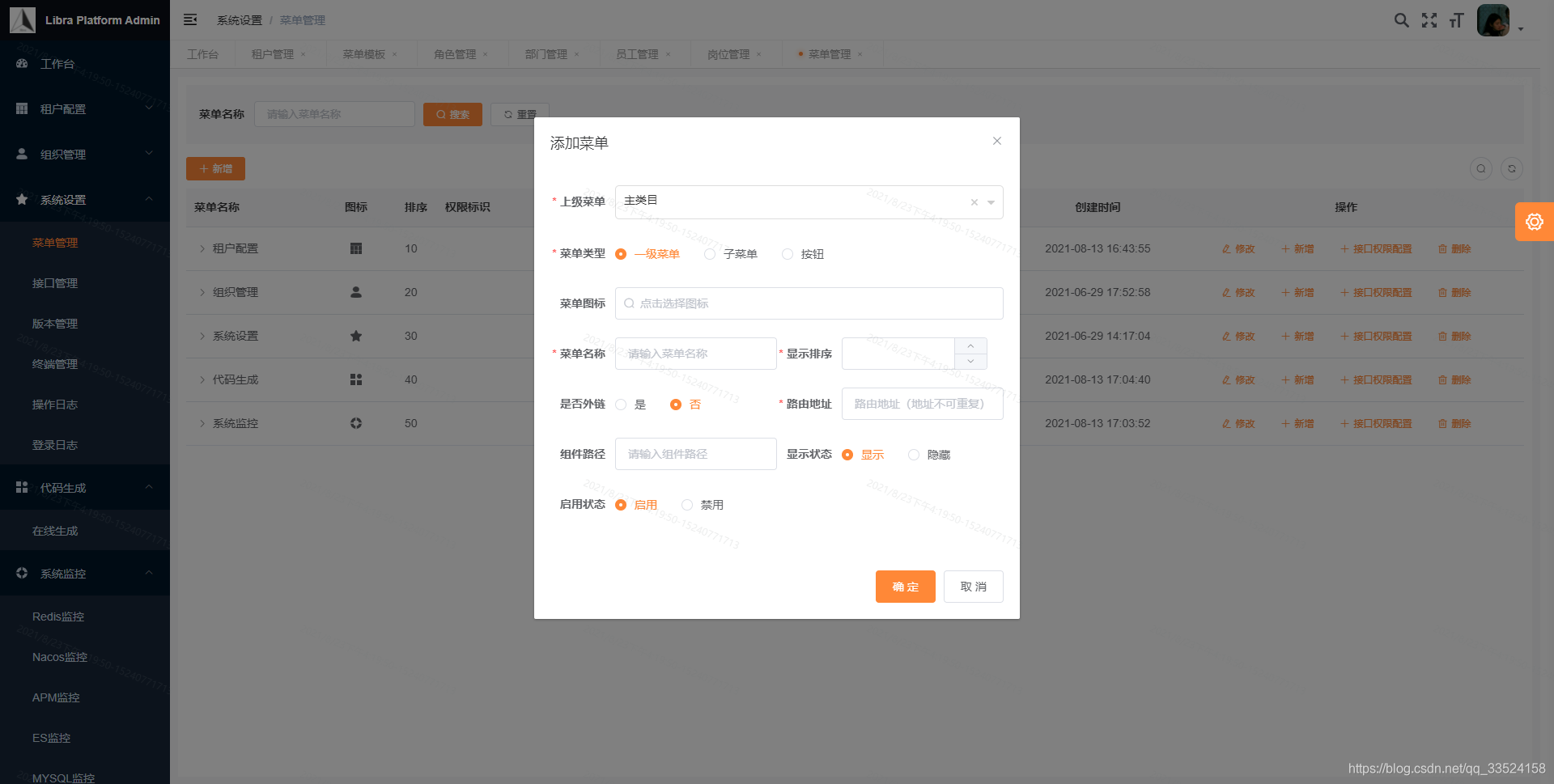Expand the 租户配置 row in the menu table
Viewport: 1554px width, 784px height.
coord(202,248)
